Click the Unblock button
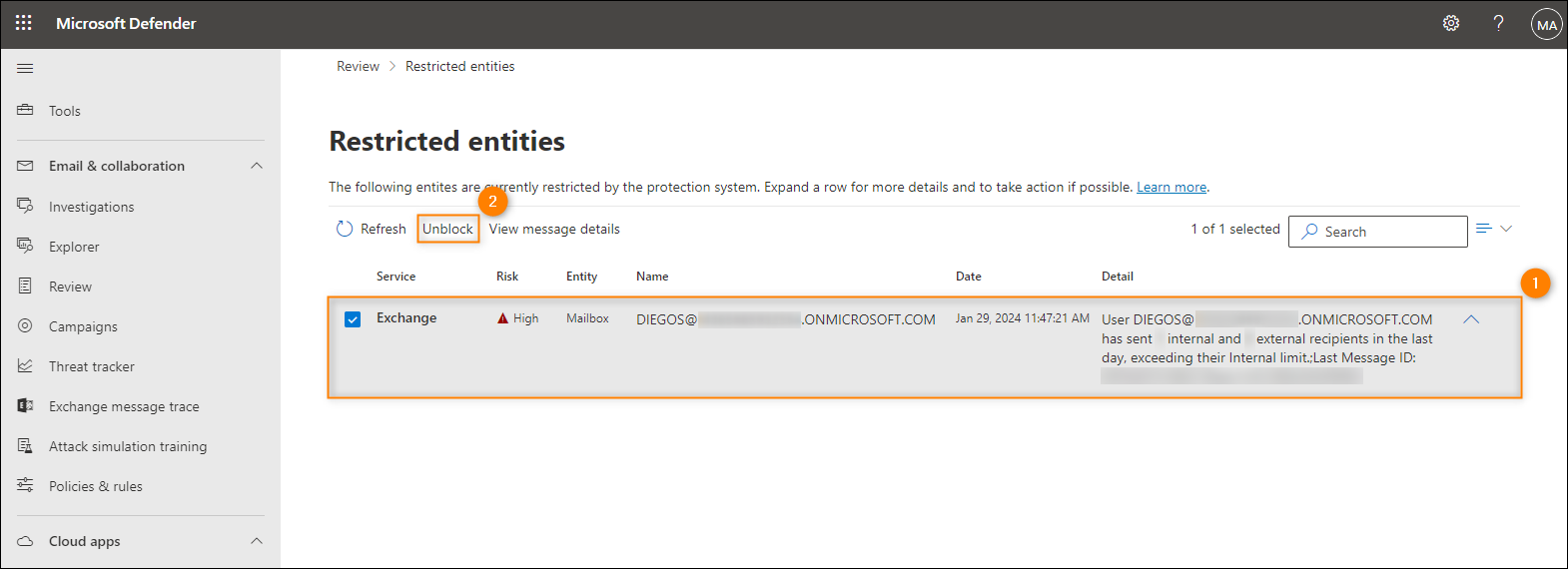1568x569 pixels. pyautogui.click(x=447, y=229)
